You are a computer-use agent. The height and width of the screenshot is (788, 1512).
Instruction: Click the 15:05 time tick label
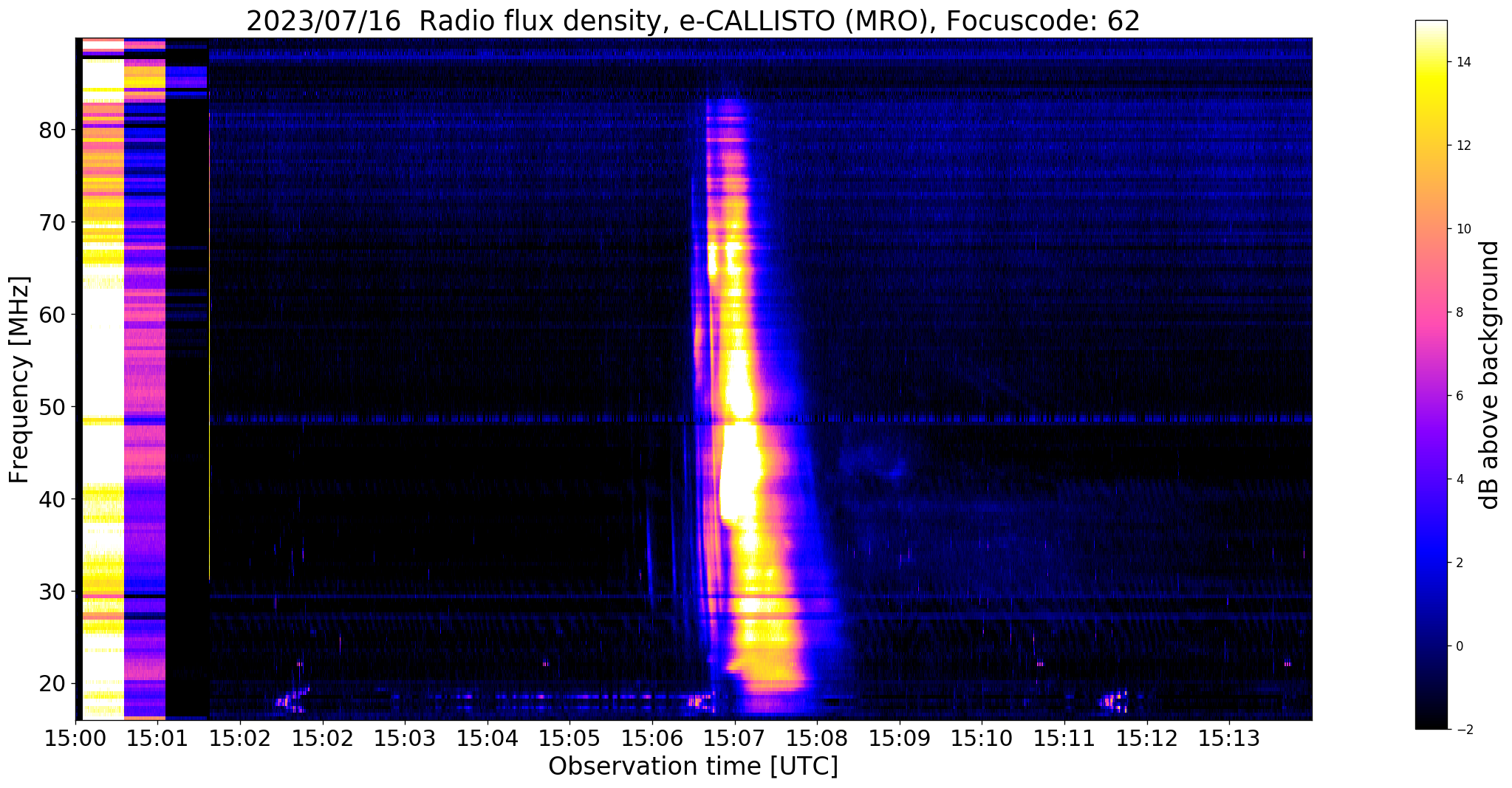click(x=569, y=739)
